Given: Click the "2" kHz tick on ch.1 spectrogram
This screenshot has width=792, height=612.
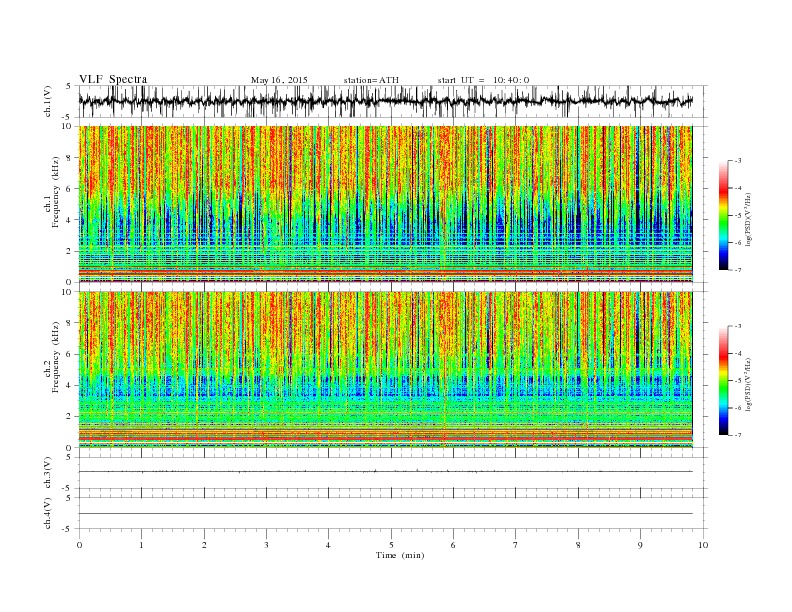Looking at the screenshot, I should coord(70,251).
